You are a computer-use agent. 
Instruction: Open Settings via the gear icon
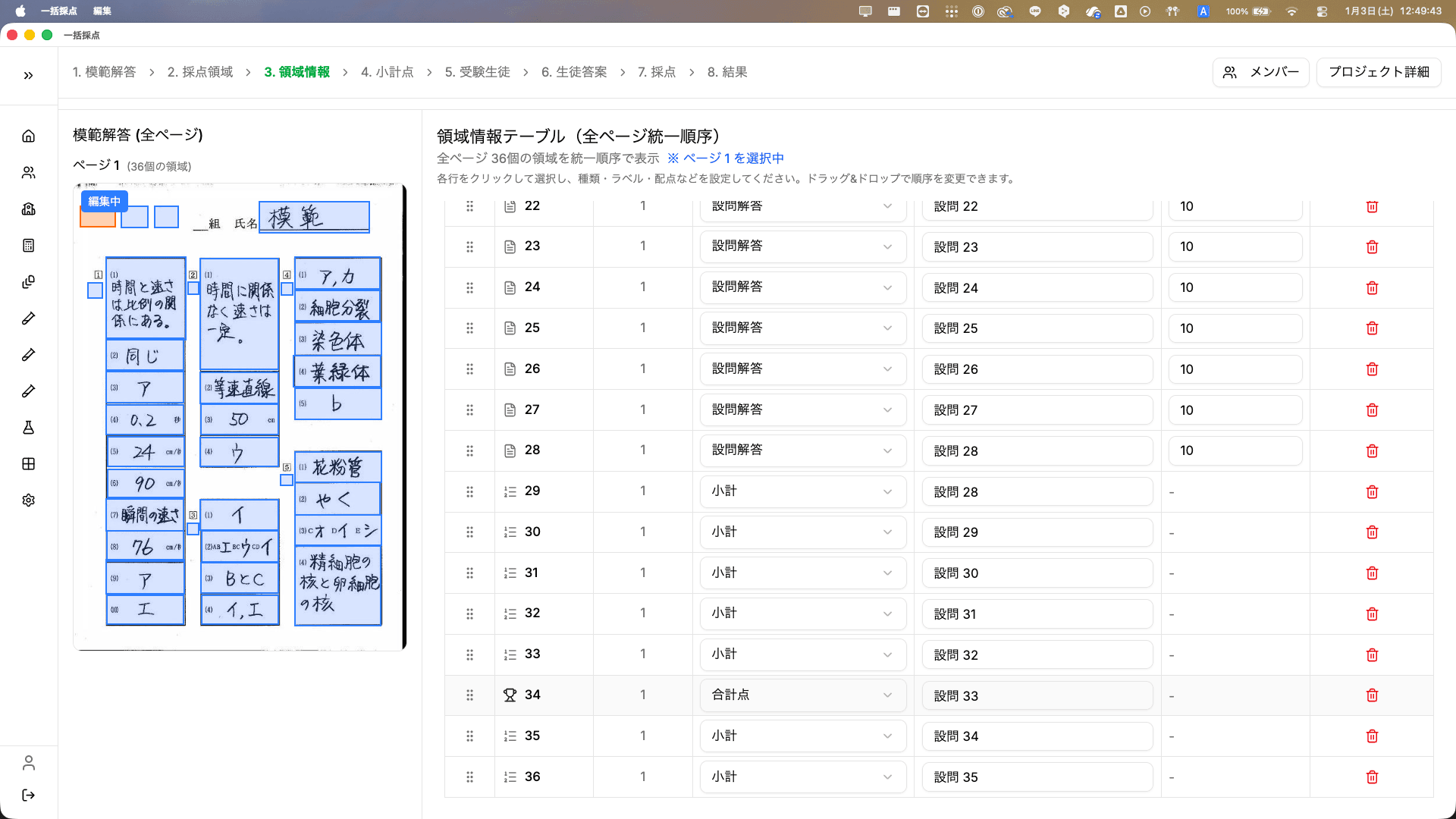(x=28, y=500)
